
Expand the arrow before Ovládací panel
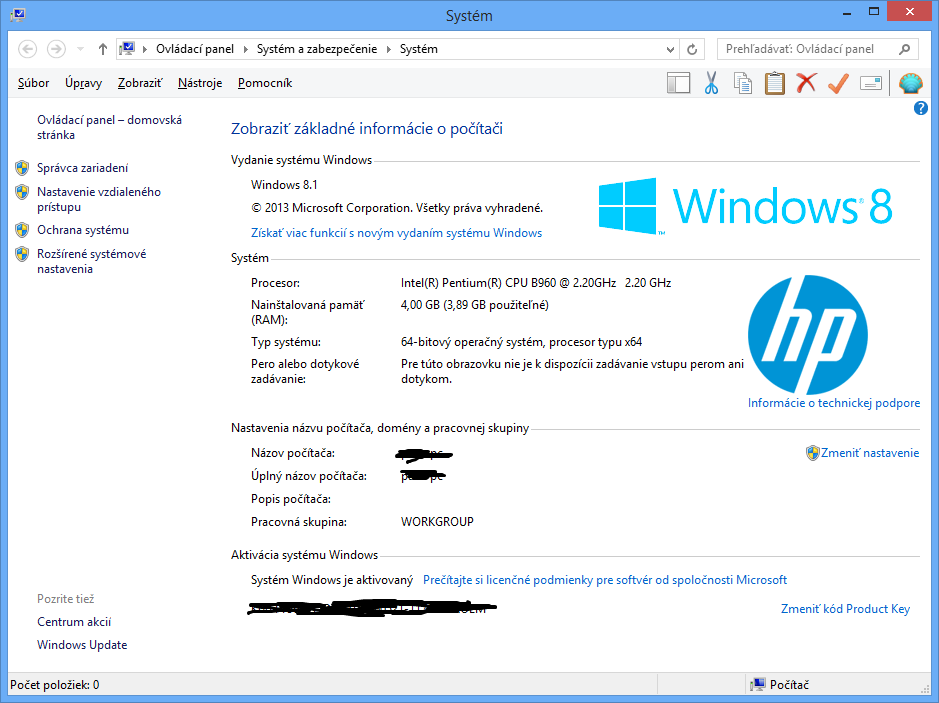click(x=144, y=49)
